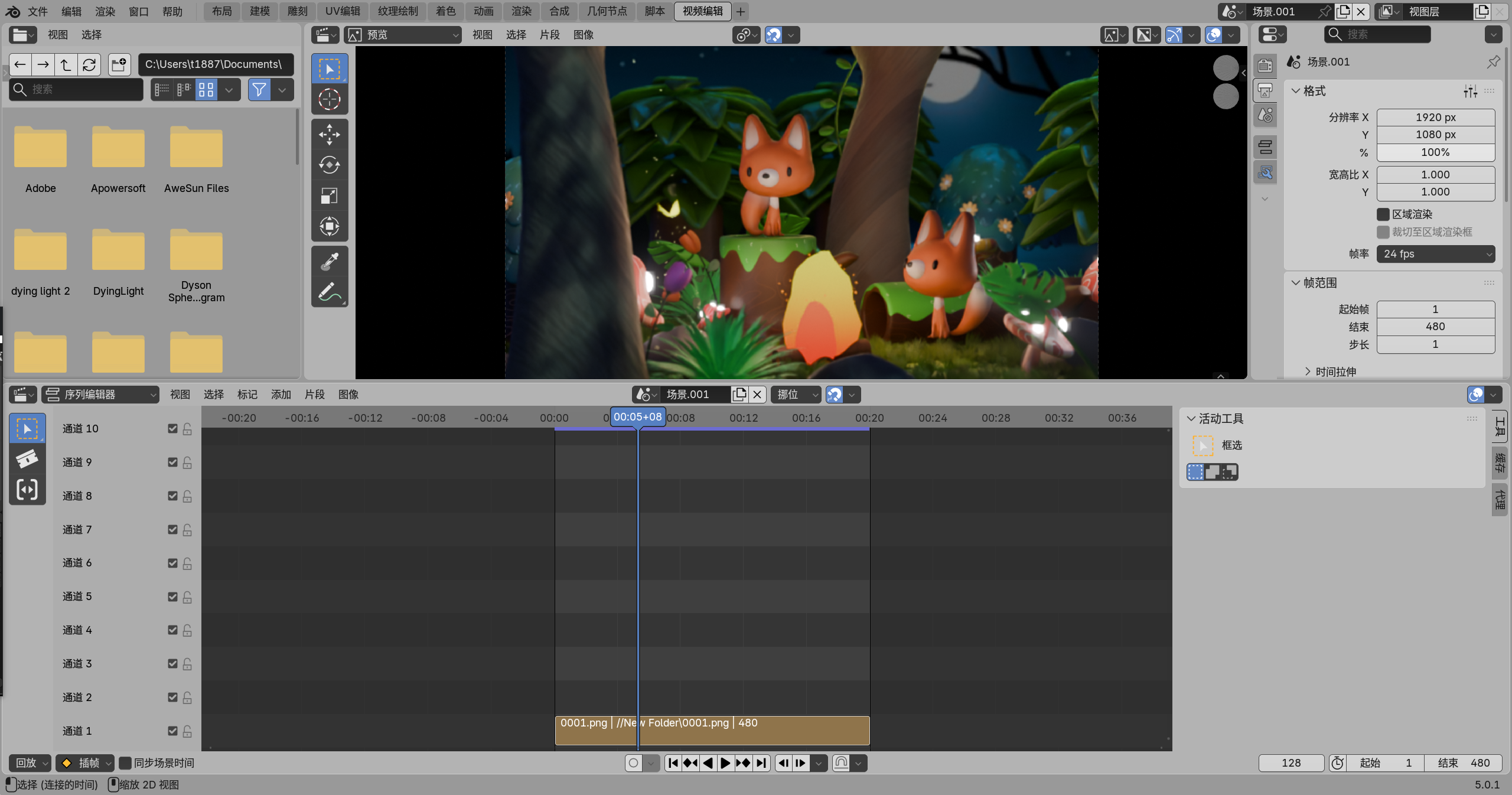Open the 24 fps frame rate dropdown
Viewport: 1512px width, 795px height.
[x=1435, y=254]
